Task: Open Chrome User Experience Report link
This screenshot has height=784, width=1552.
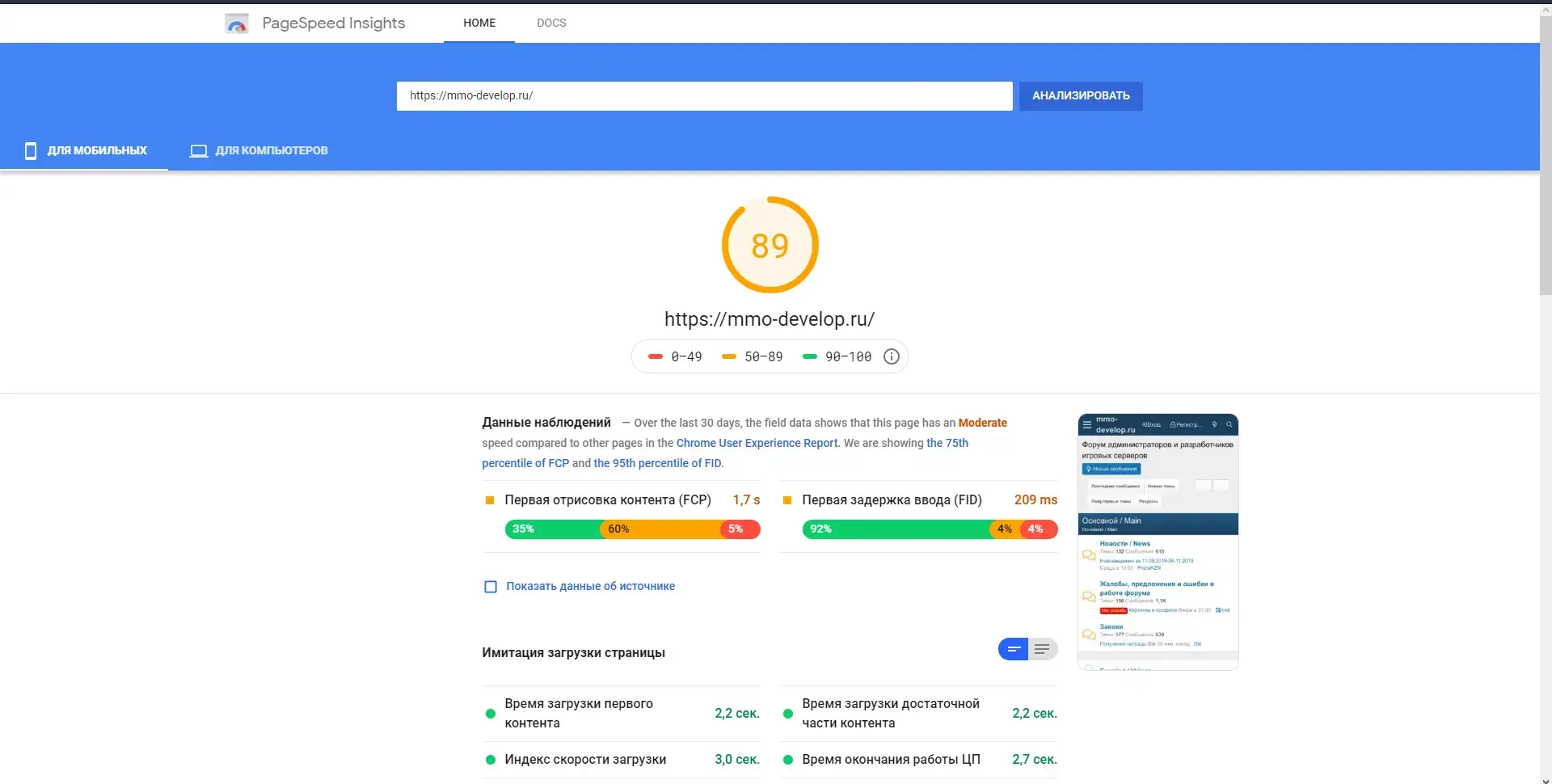Action: [757, 443]
